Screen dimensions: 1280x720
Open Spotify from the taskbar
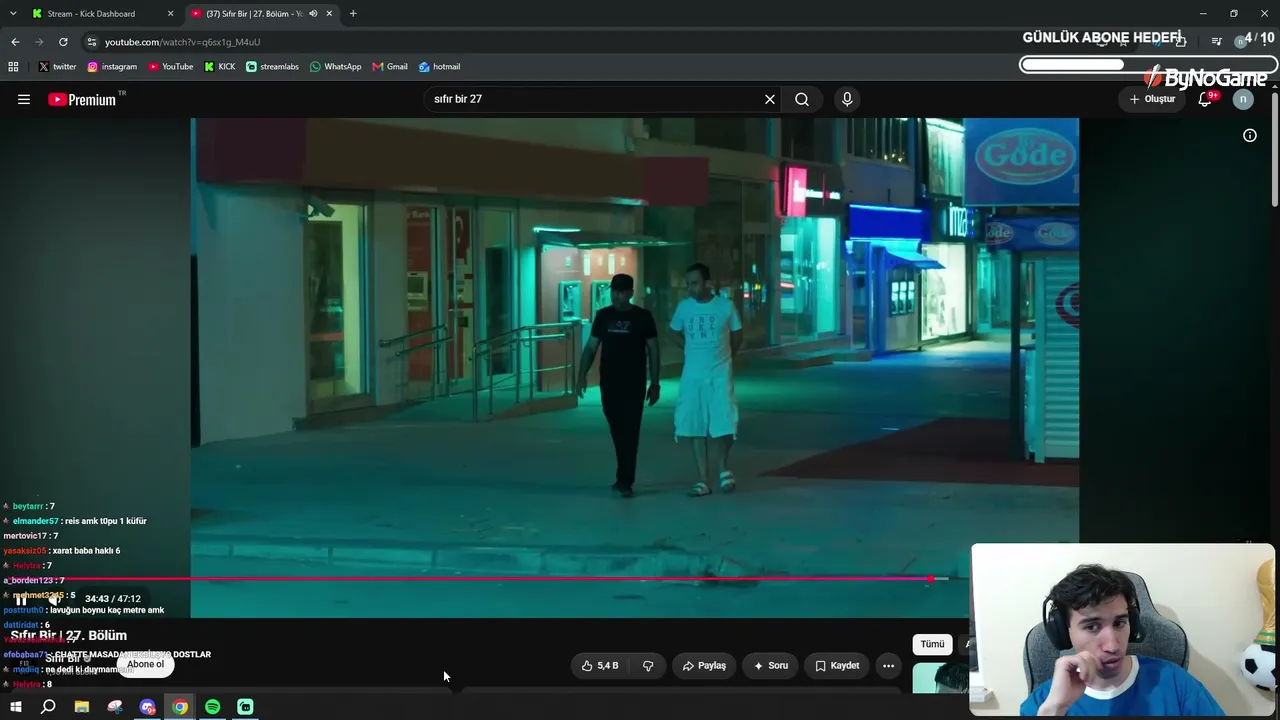pos(213,707)
